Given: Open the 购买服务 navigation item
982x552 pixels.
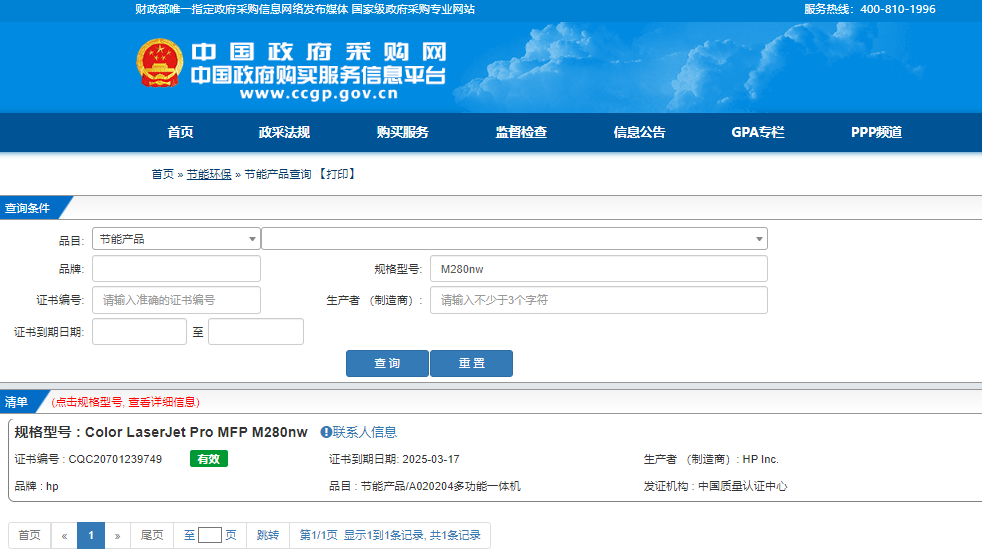Looking at the screenshot, I should (x=403, y=132).
